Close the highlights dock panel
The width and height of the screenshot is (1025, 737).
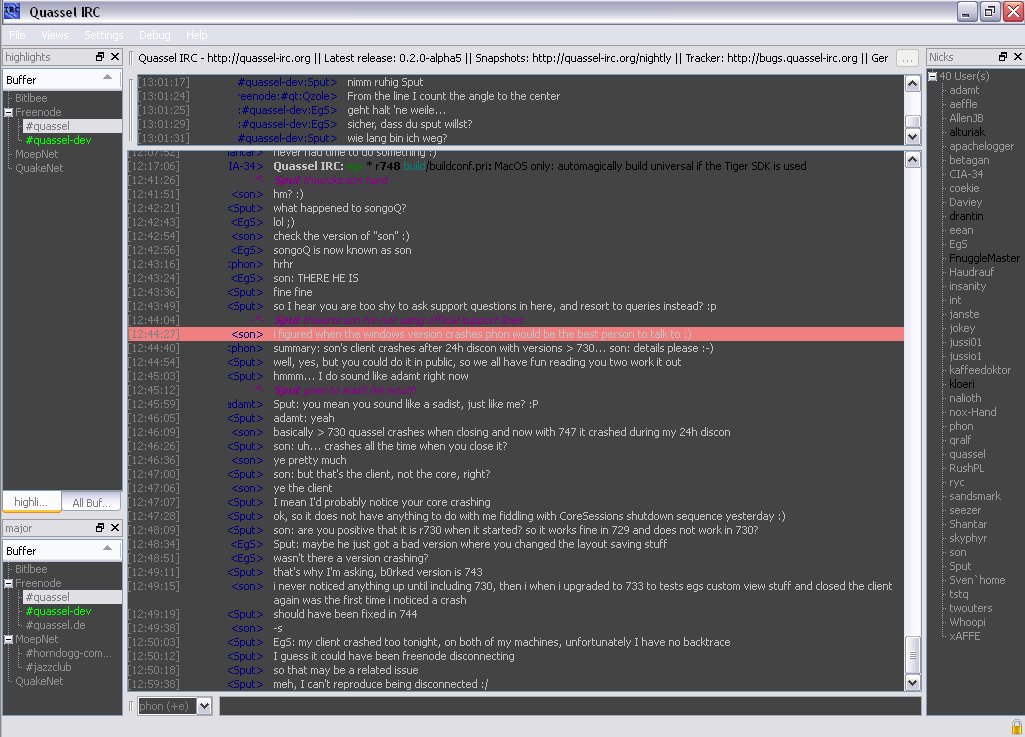click(x=115, y=57)
